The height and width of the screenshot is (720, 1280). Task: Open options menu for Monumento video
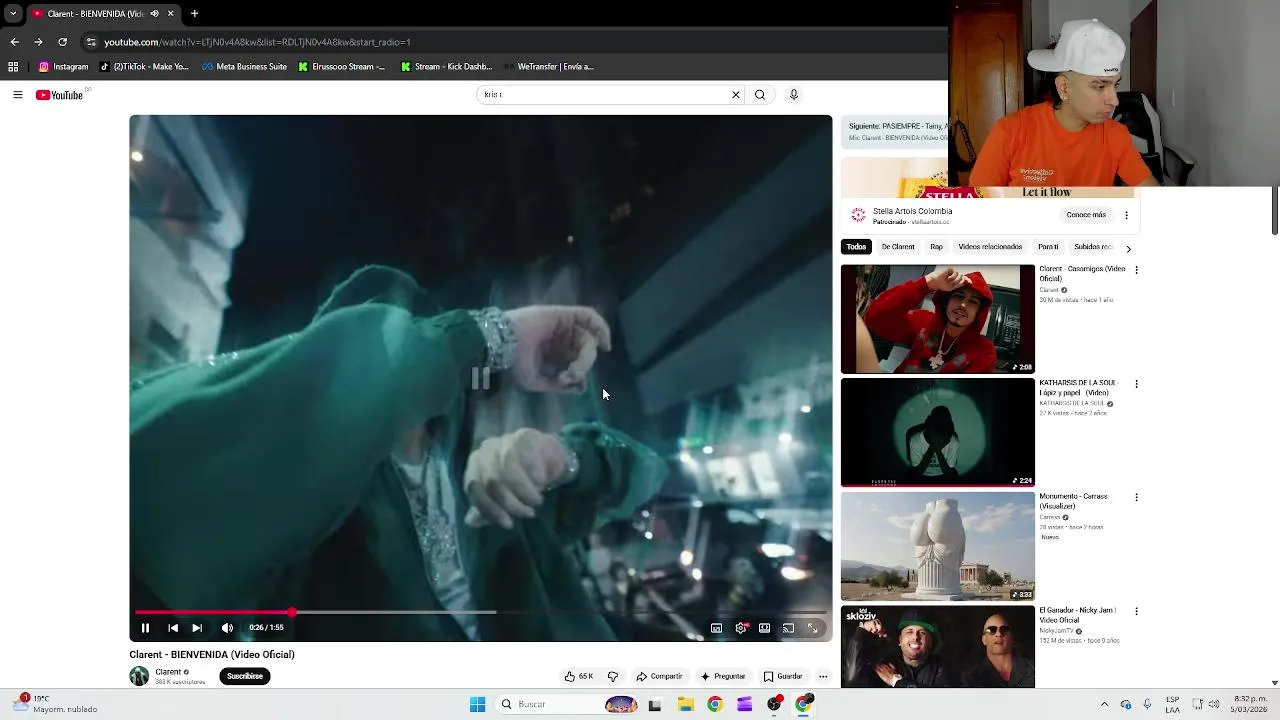(1136, 497)
